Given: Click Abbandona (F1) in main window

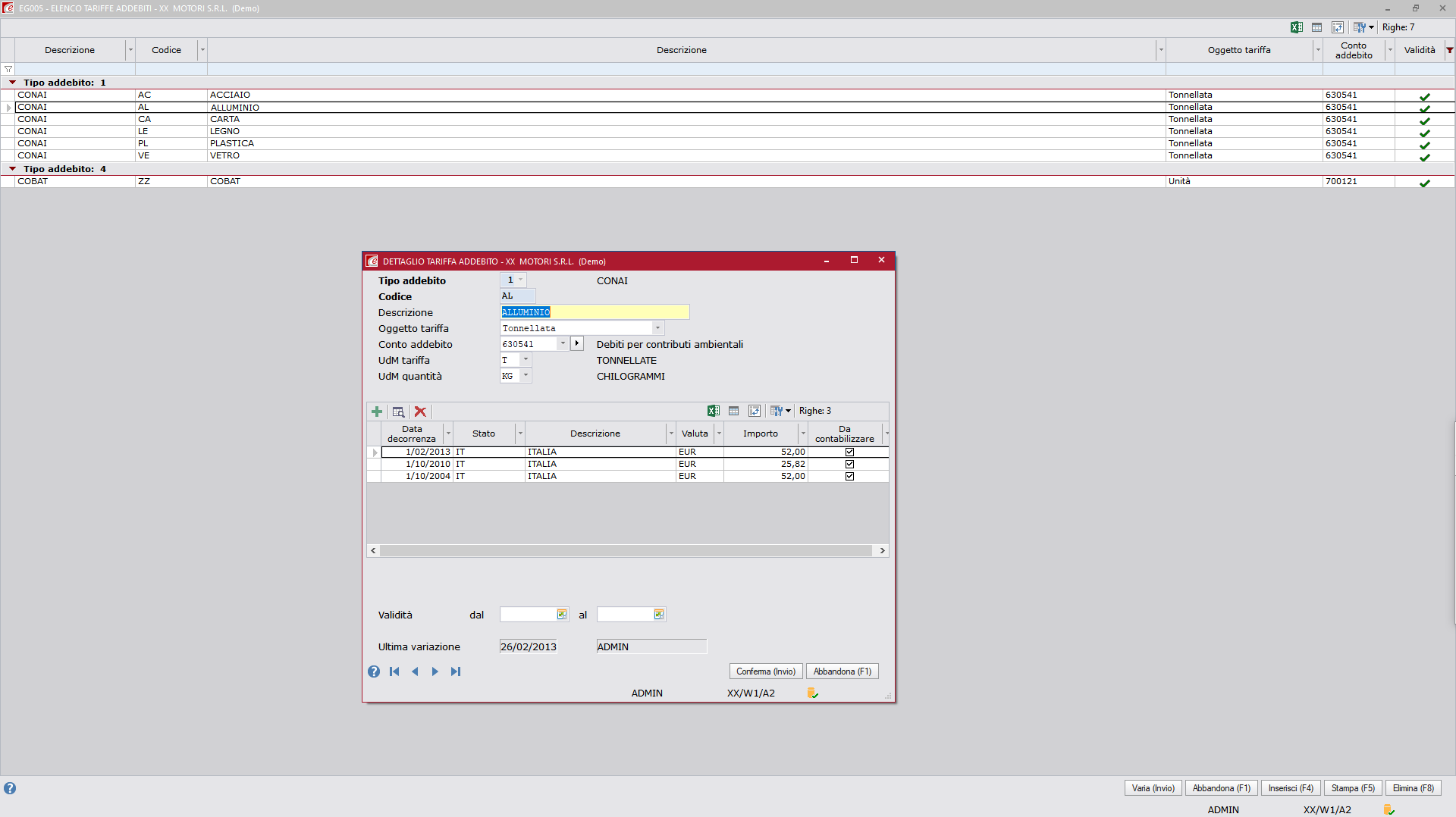Looking at the screenshot, I should (x=1221, y=788).
